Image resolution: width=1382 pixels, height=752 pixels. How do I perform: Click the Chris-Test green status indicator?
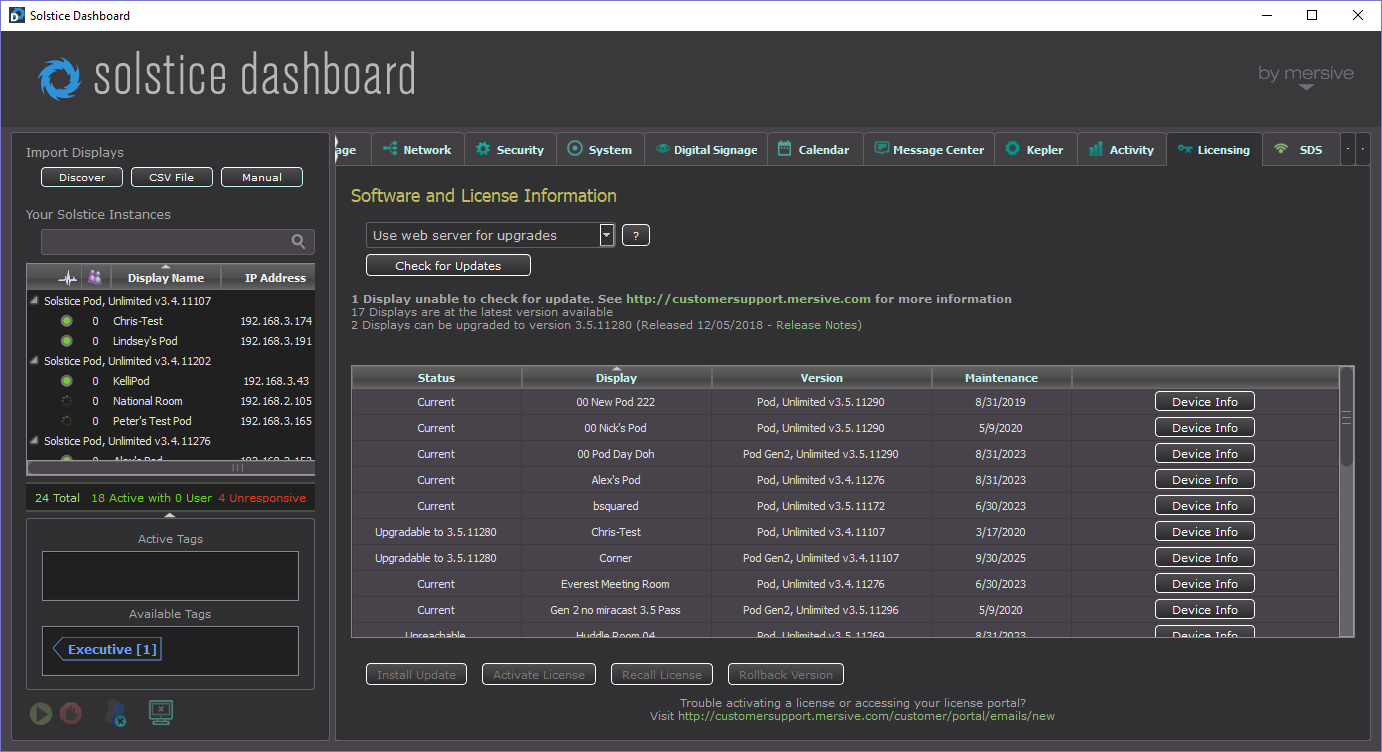tap(67, 321)
